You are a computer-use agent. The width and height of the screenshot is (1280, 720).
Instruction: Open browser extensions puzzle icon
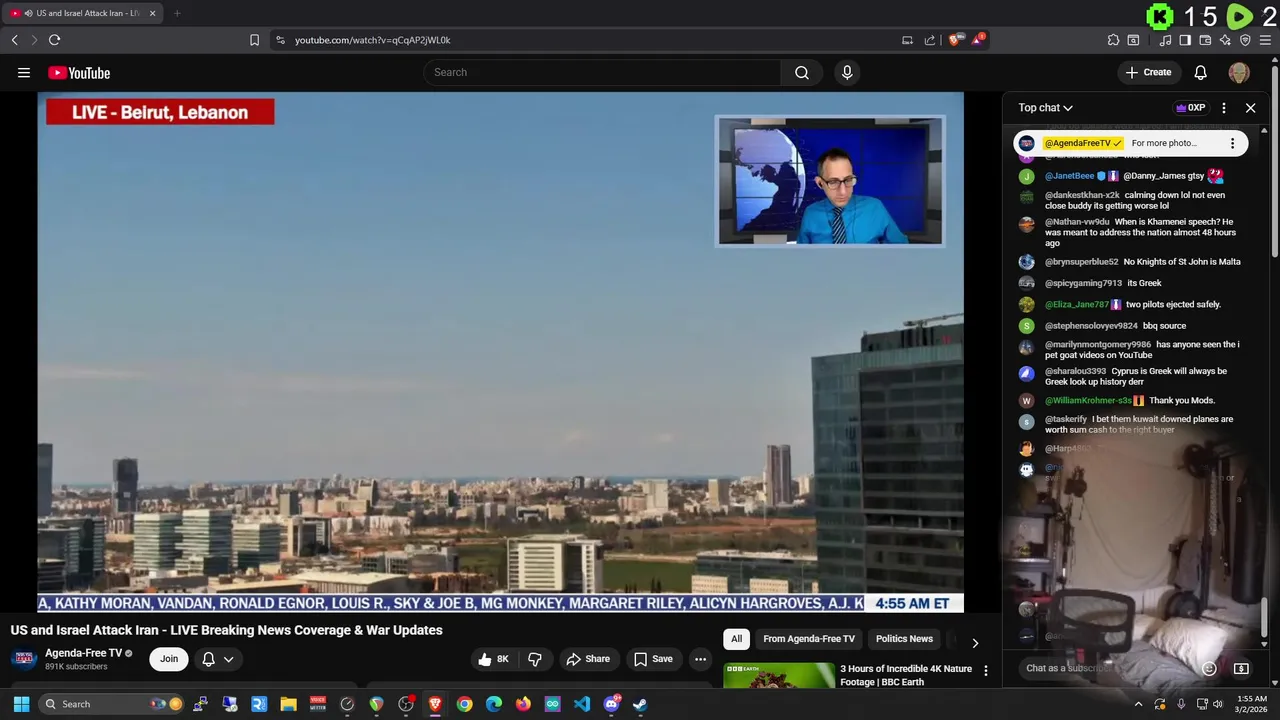point(1113,40)
